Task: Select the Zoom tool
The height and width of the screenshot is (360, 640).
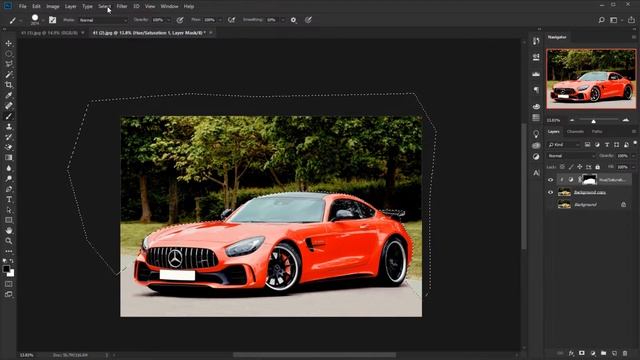Action: click(9, 241)
